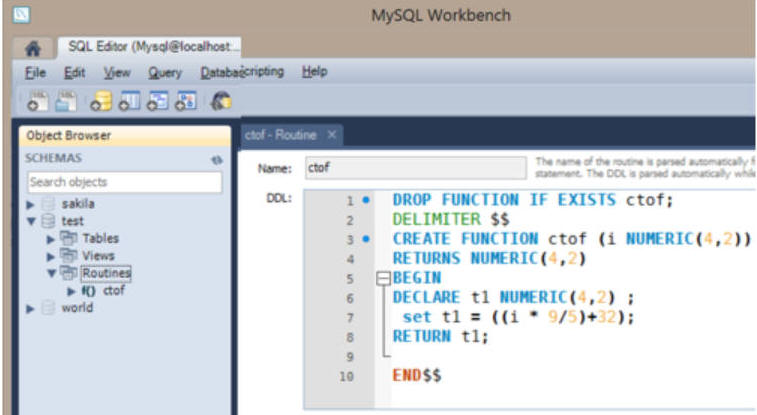757x415 pixels.
Task: Click the new SQL script toolbar icon
Action: [37, 101]
